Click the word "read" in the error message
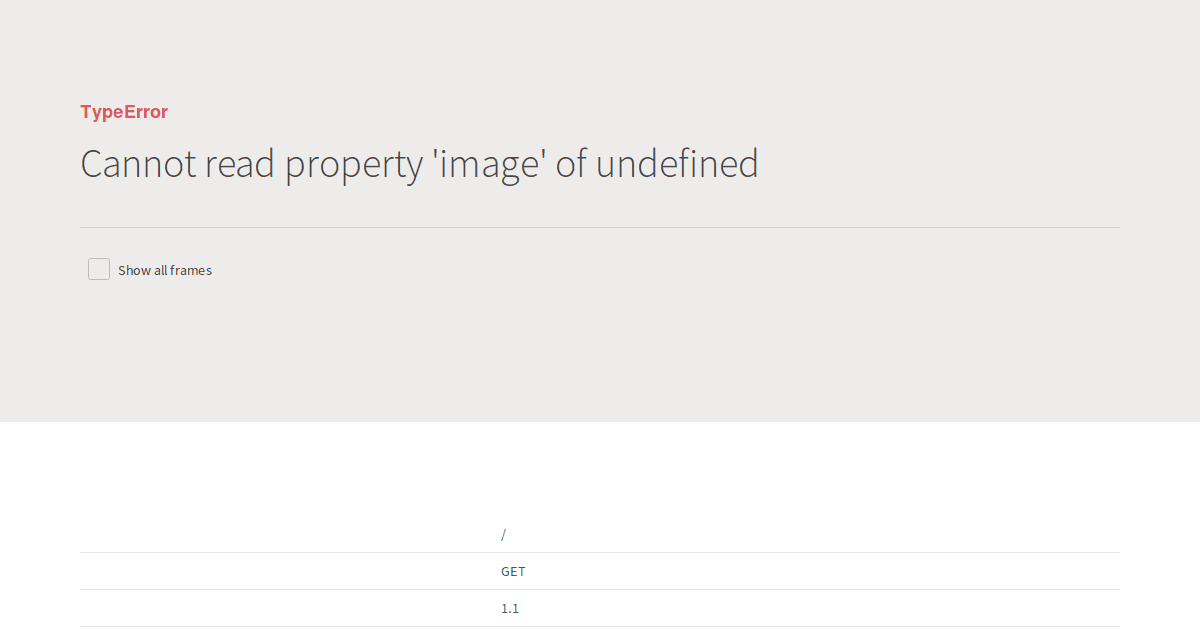This screenshot has width=1200, height=630. (240, 164)
